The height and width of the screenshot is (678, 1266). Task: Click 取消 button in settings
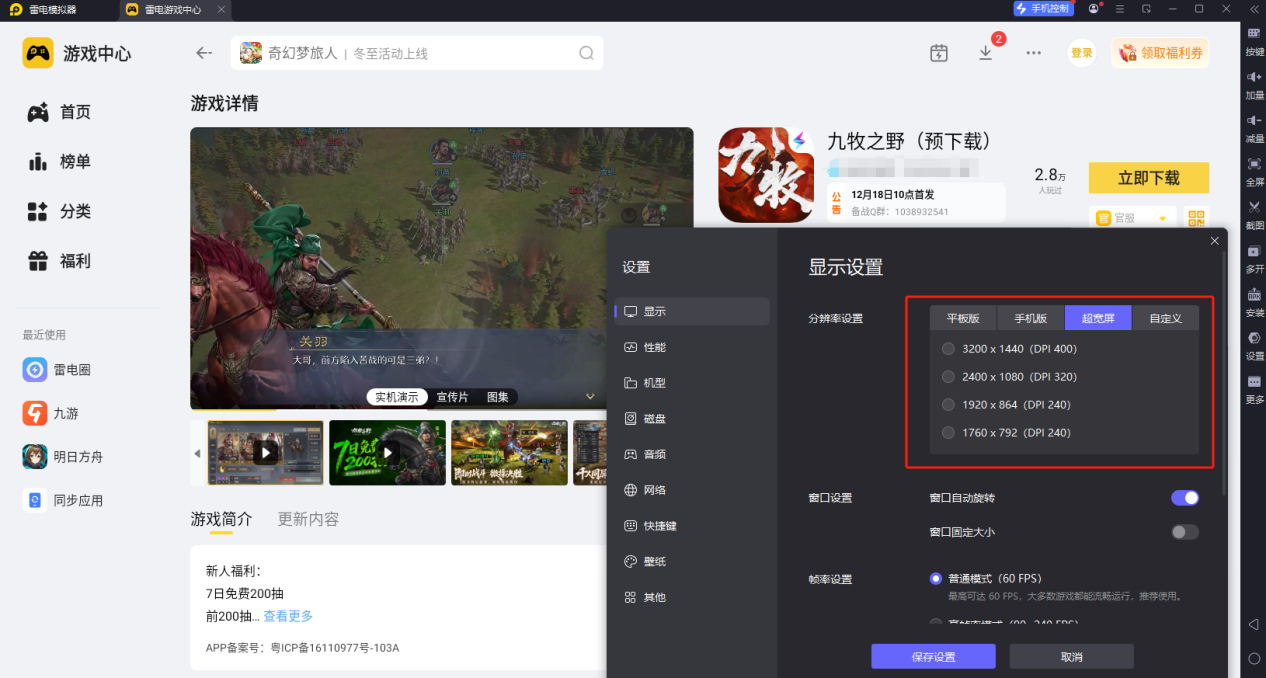1071,657
